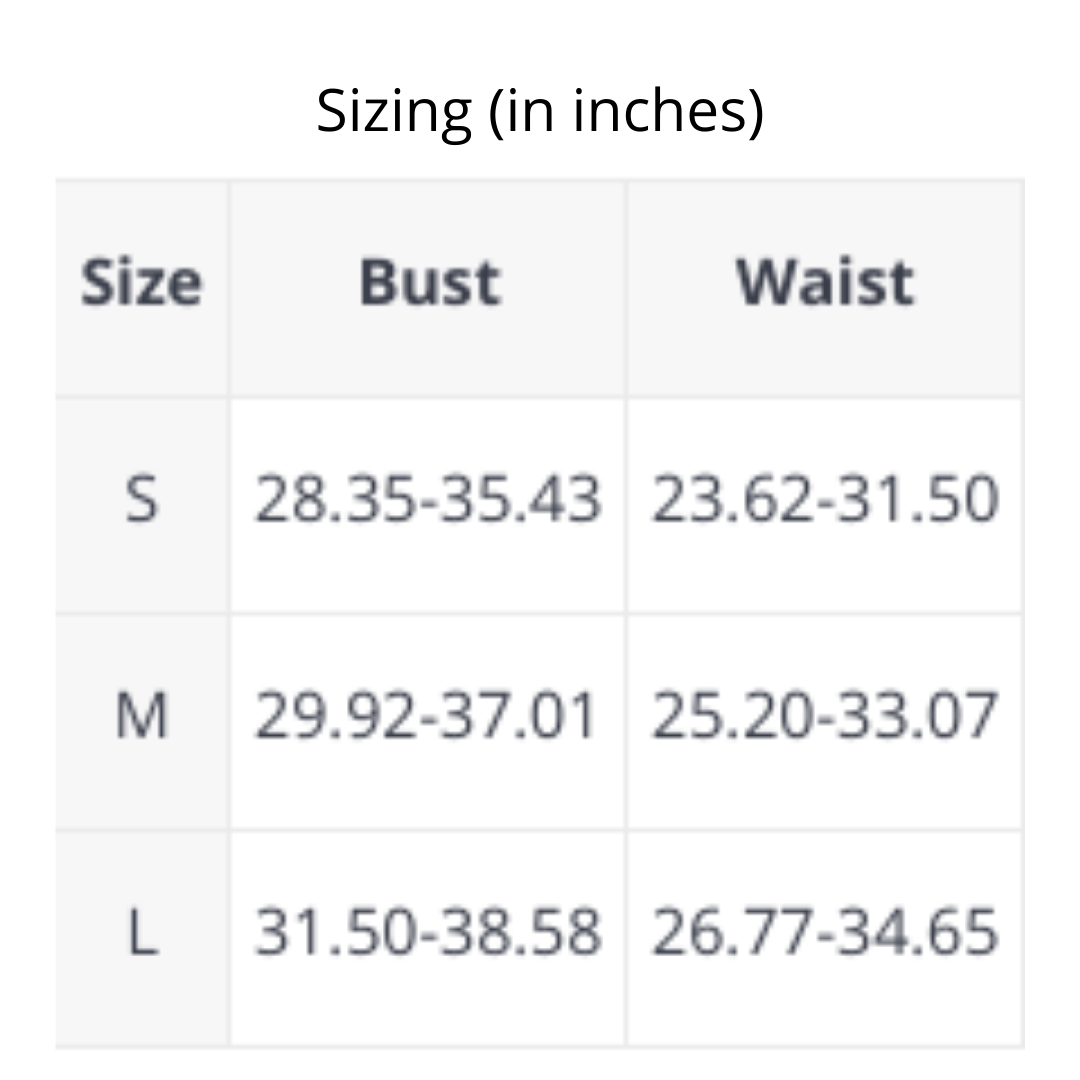The height and width of the screenshot is (1080, 1080).
Task: Select the Size column header
Action: tap(141, 283)
